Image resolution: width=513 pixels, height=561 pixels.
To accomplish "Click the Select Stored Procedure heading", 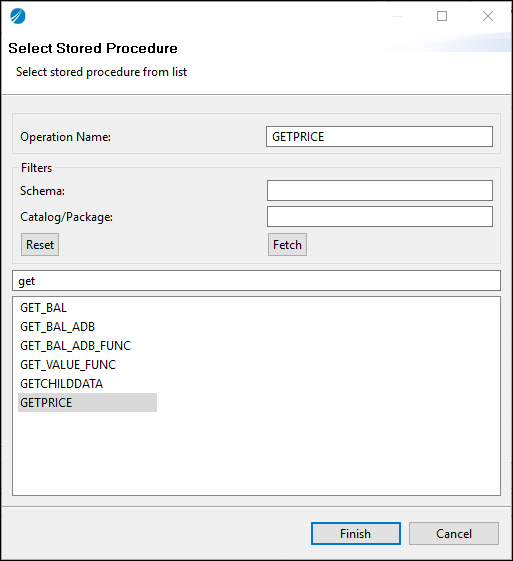I will [93, 48].
